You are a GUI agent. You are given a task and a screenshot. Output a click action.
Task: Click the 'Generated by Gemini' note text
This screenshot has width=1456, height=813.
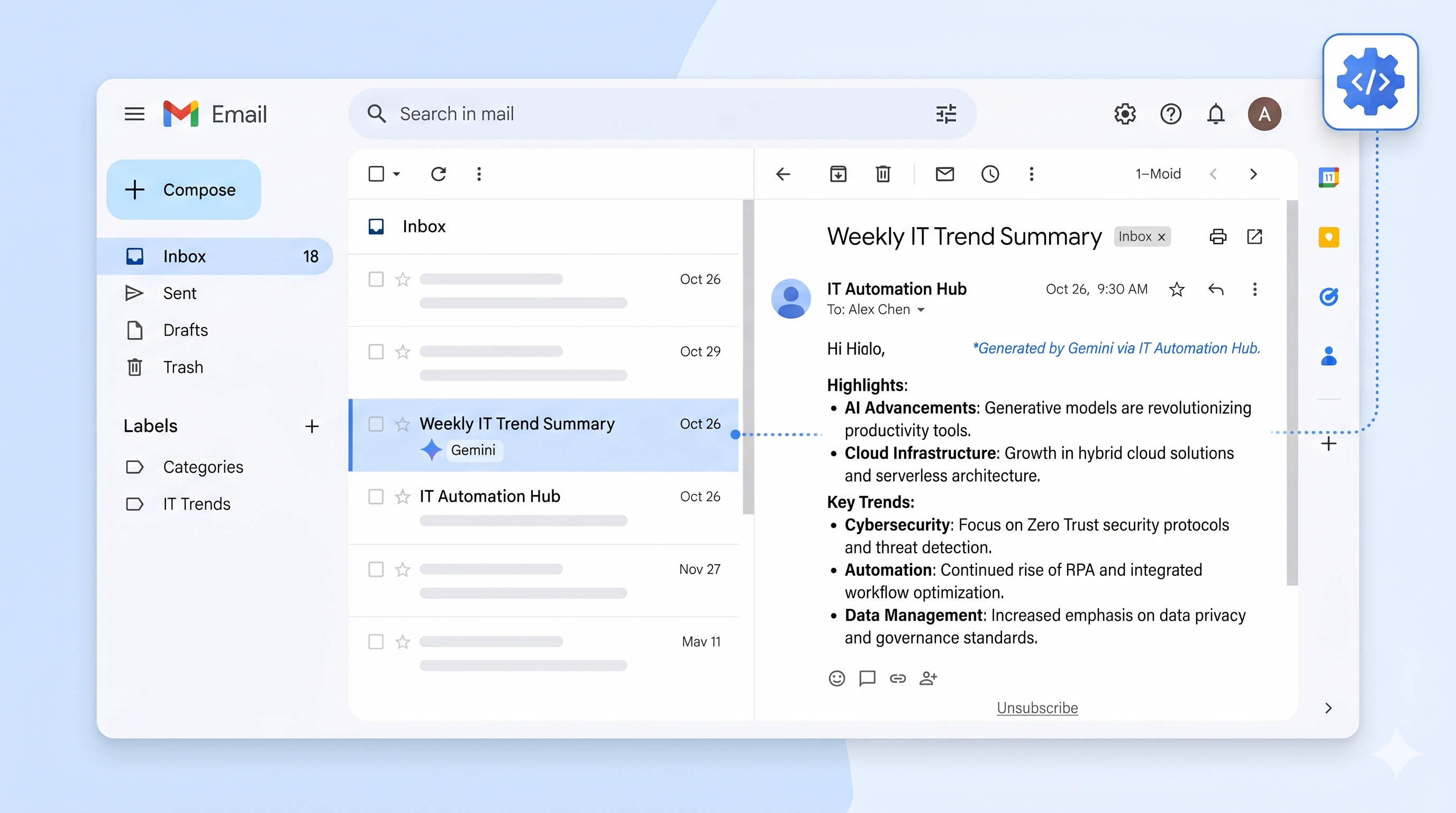coord(1116,348)
